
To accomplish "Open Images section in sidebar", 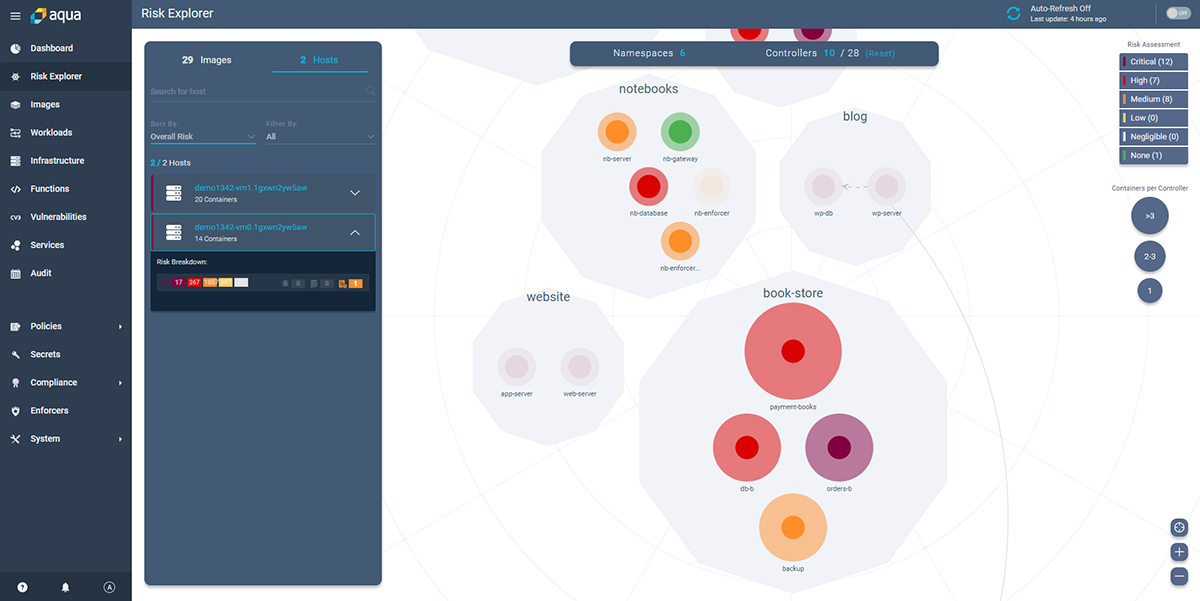I will coord(65,104).
